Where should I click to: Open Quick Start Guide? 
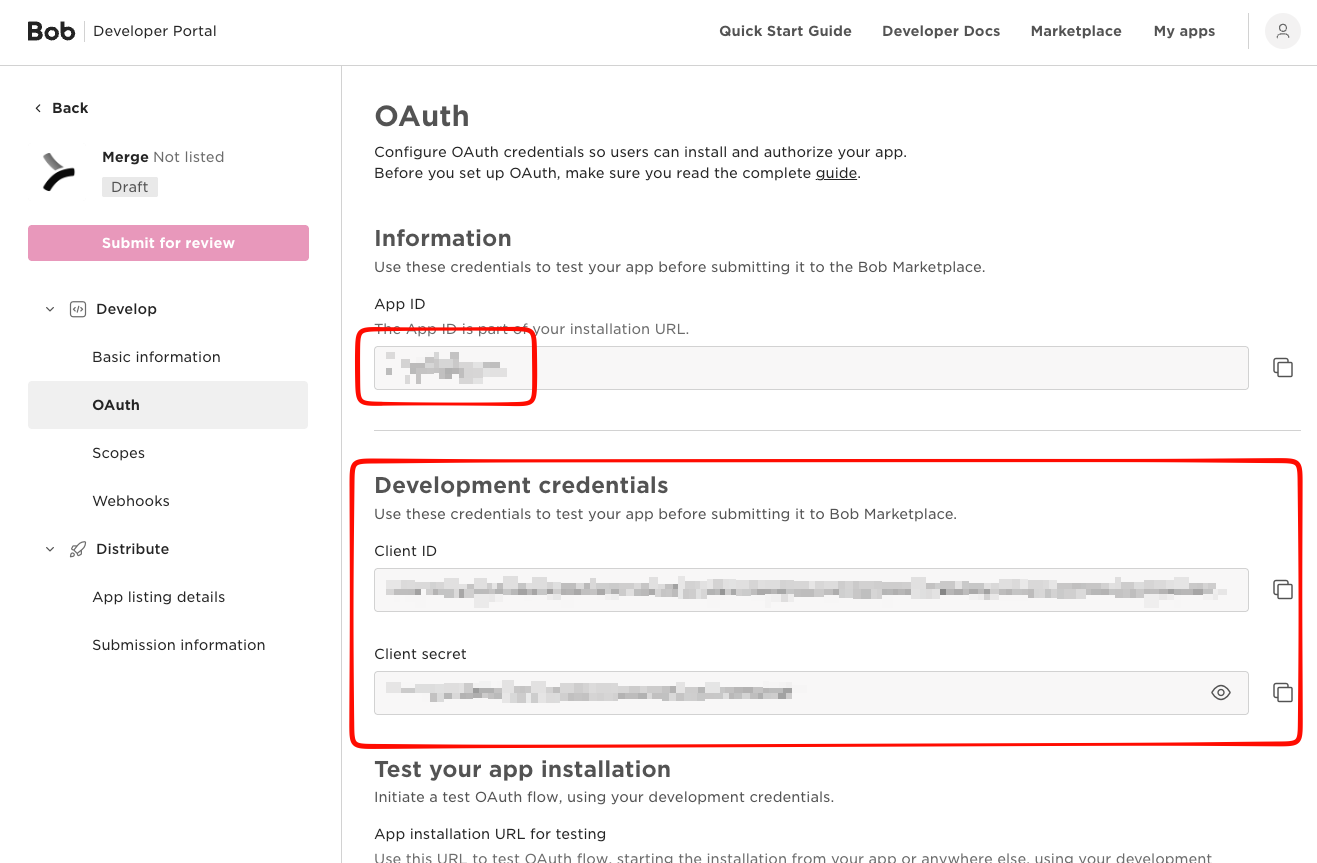[785, 31]
